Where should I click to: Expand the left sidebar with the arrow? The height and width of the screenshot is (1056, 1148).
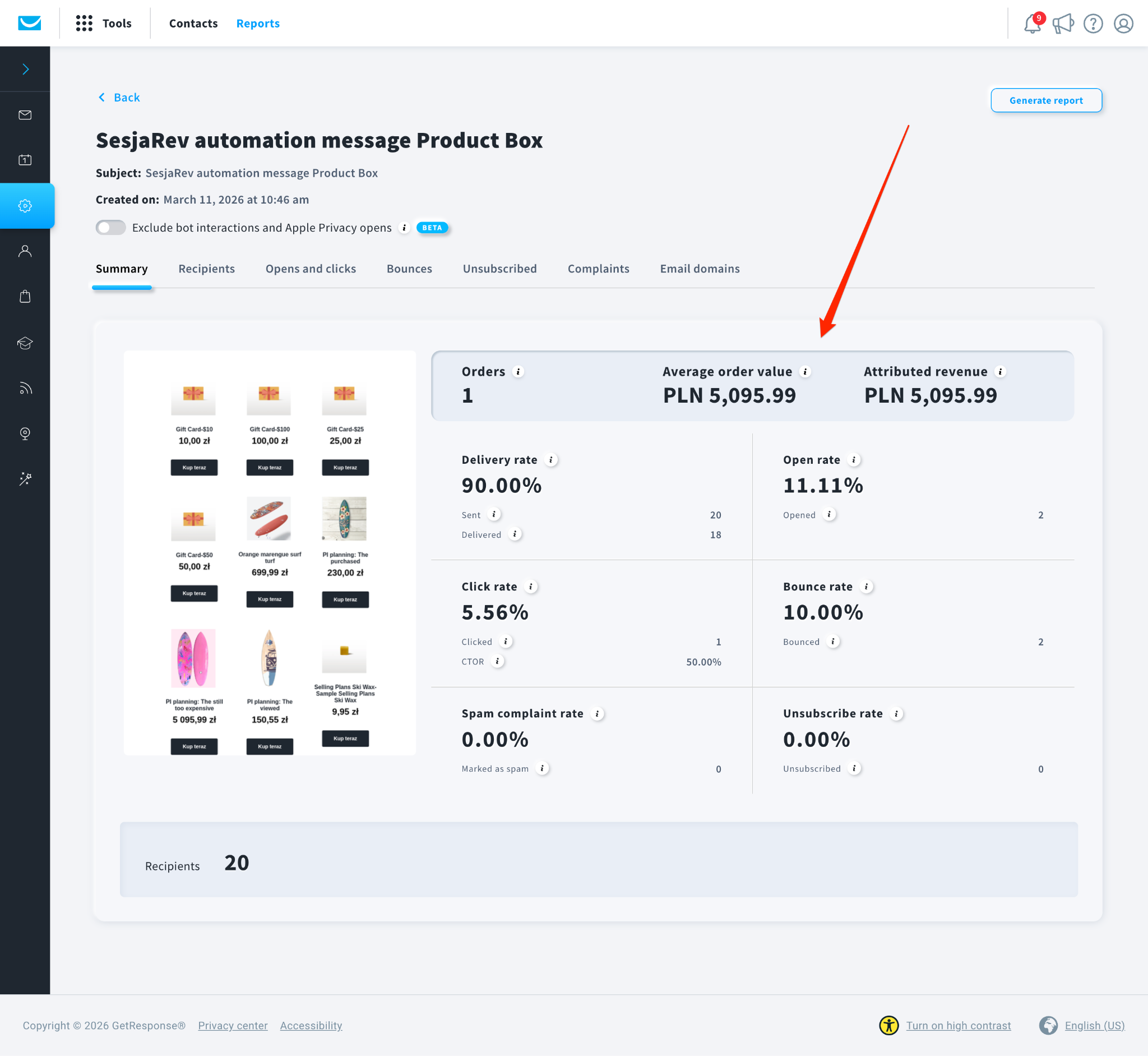pyautogui.click(x=25, y=69)
